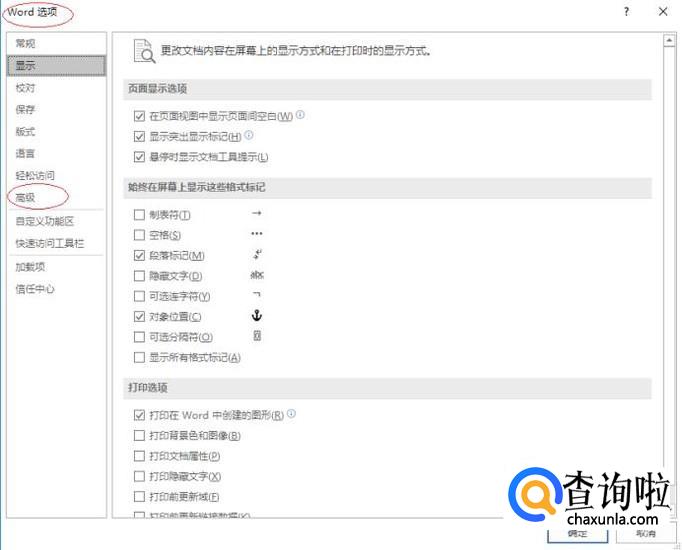
Task: Enable the 制表符 formatting mark checkbox
Action: (139, 215)
